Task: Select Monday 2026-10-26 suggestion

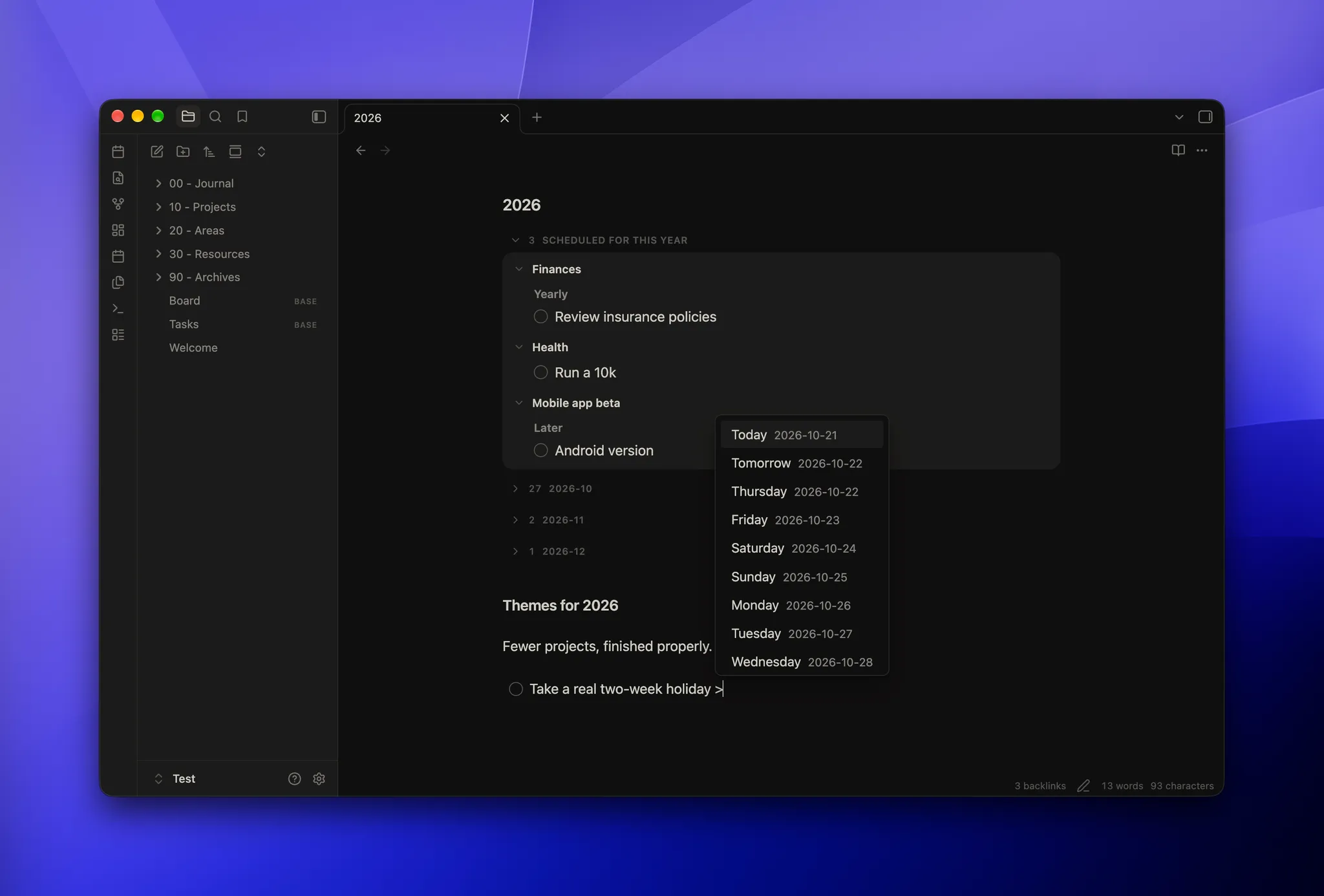Action: [802, 606]
